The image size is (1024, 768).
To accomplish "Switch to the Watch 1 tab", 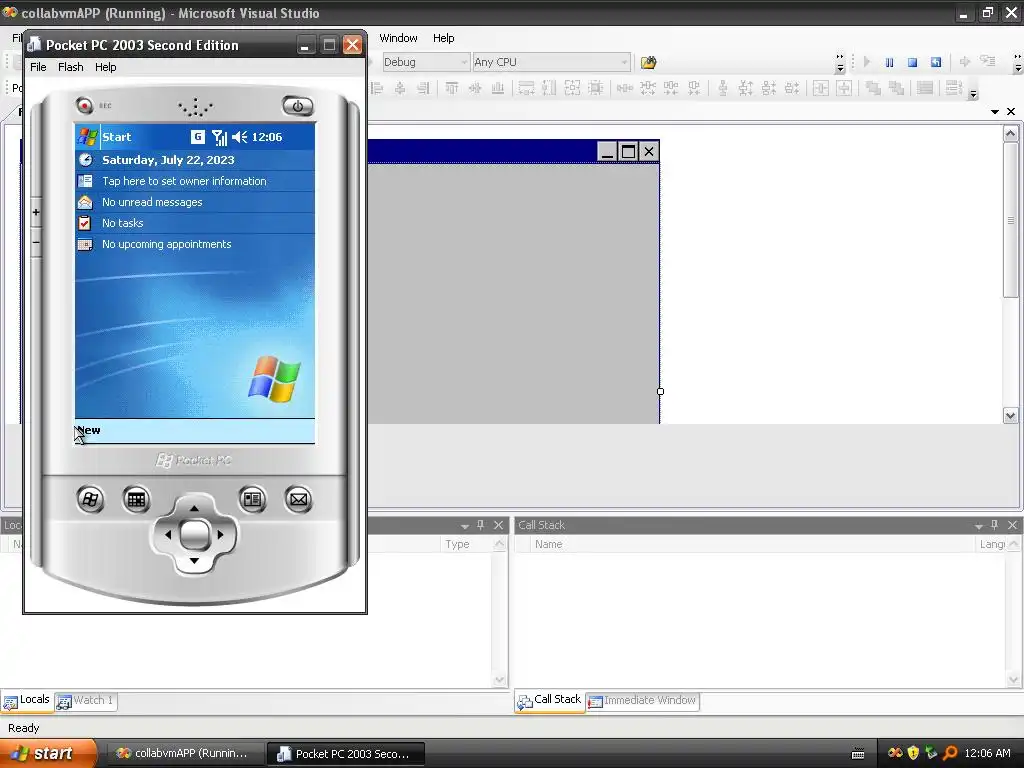I will (x=86, y=701).
